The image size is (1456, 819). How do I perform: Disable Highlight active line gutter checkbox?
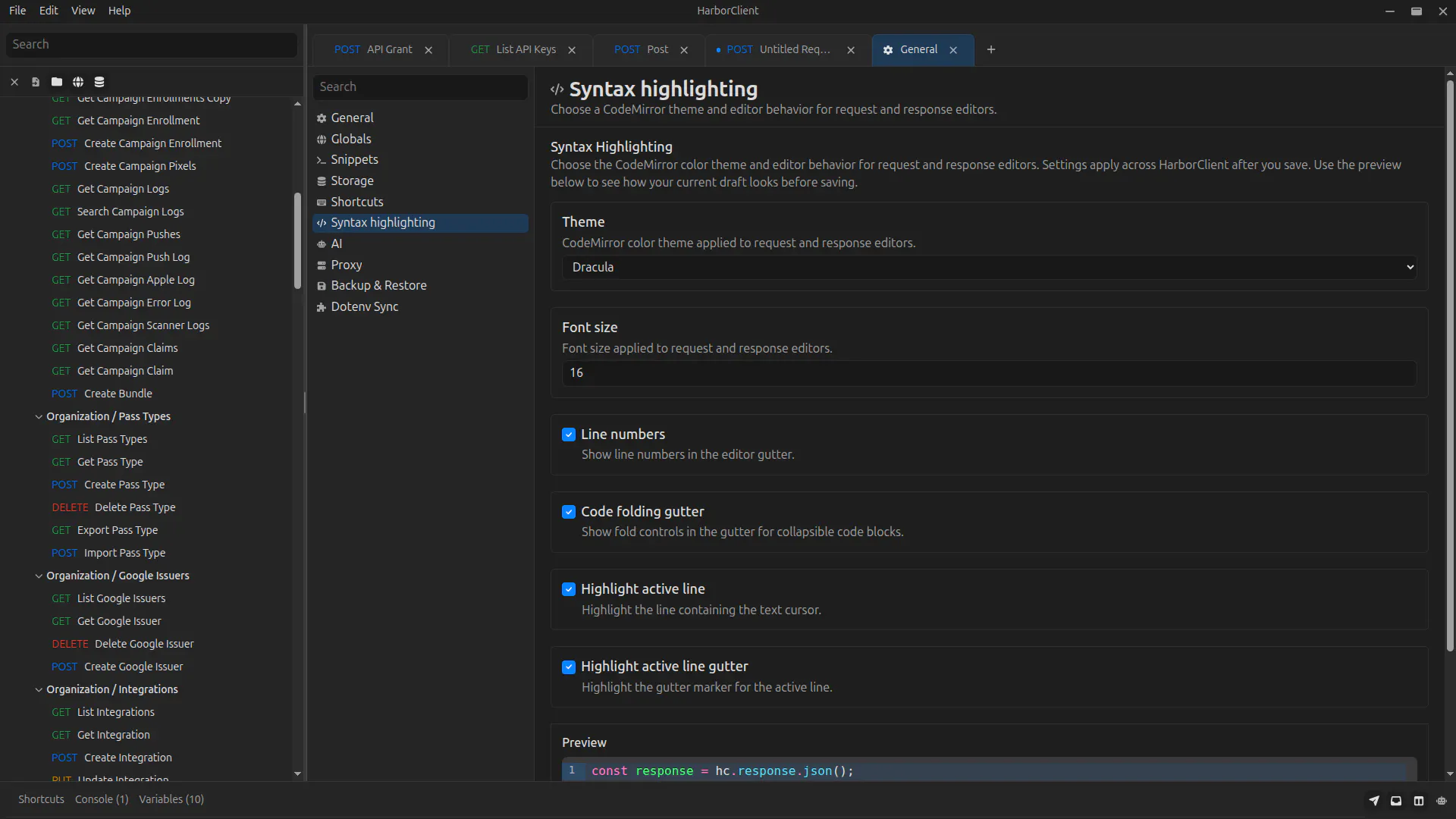[x=569, y=667]
